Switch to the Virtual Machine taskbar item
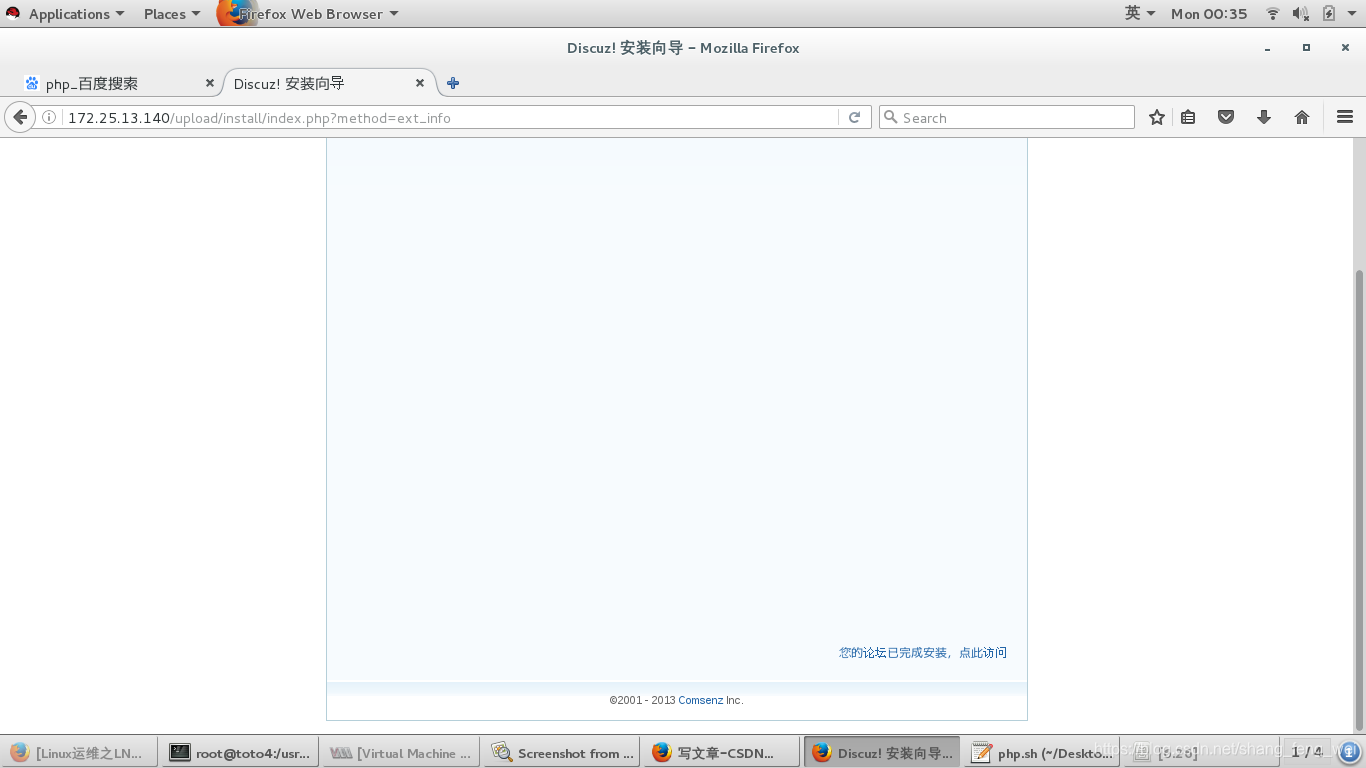1366x768 pixels. [400, 752]
